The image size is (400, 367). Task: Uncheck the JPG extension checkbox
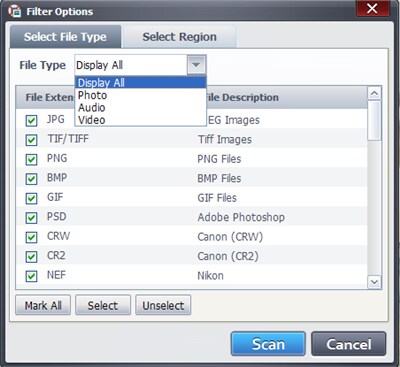31,120
